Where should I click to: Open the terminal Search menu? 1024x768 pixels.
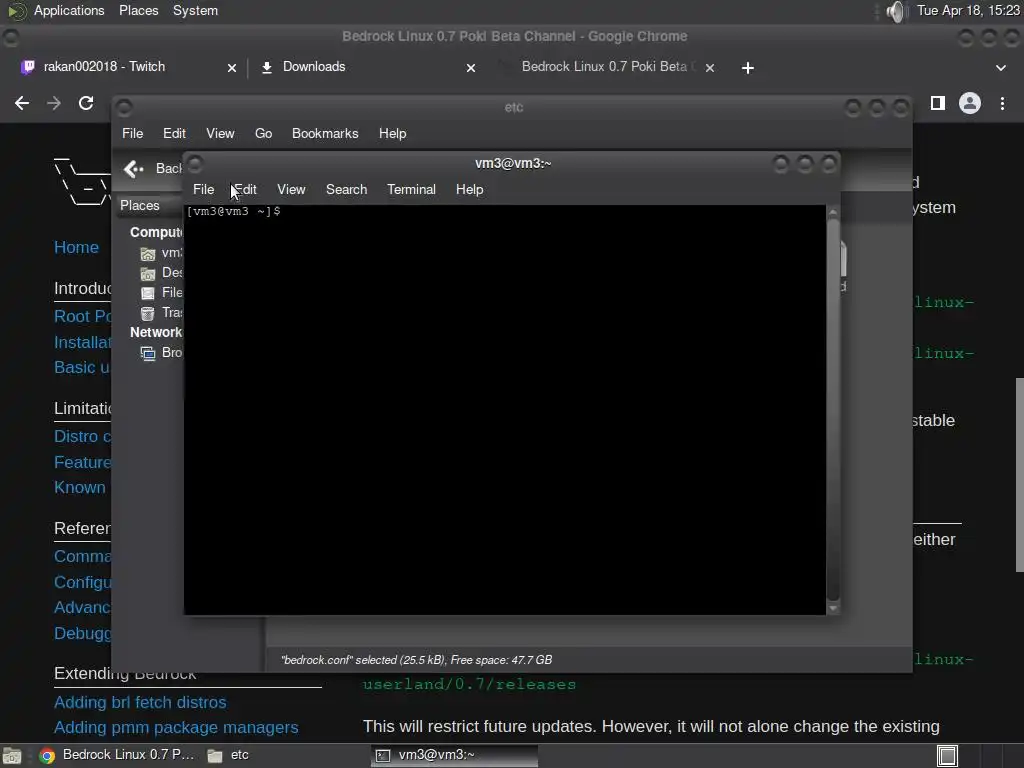click(346, 189)
